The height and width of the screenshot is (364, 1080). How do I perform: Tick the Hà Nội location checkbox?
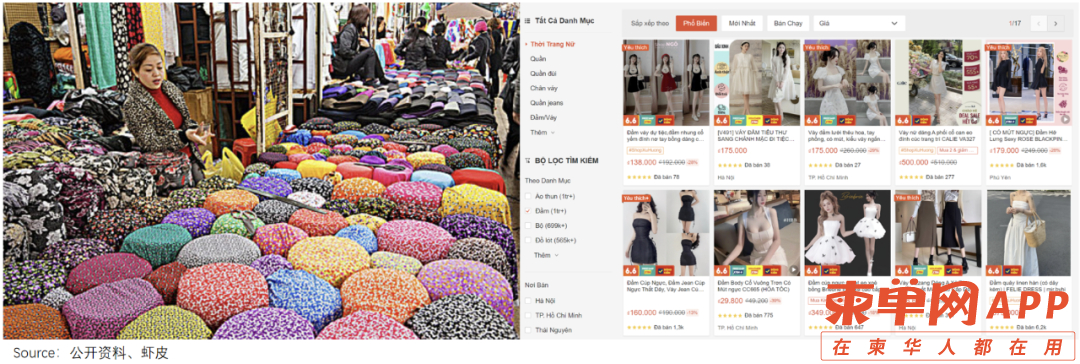528,301
